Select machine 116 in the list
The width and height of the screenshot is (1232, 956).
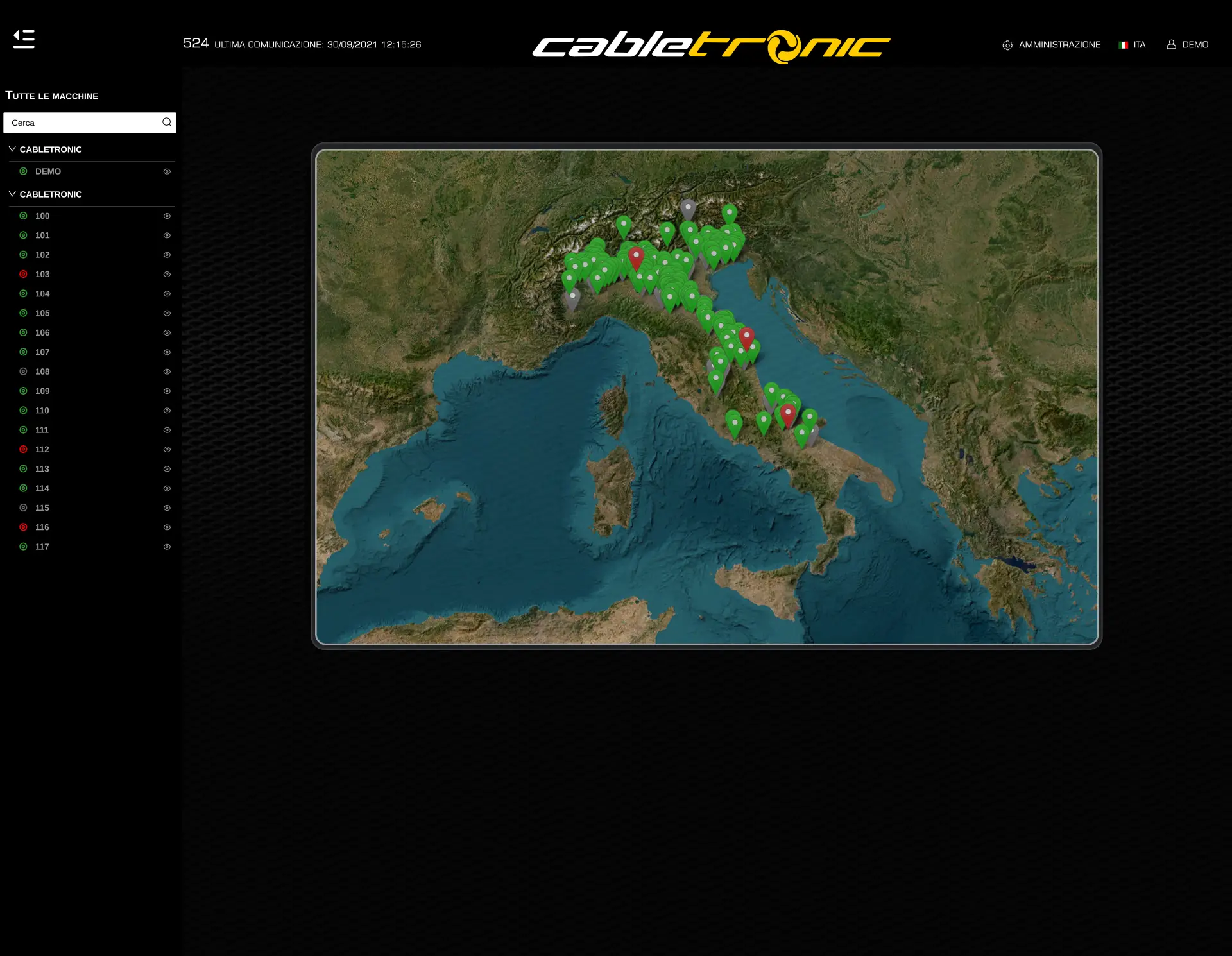tap(42, 527)
